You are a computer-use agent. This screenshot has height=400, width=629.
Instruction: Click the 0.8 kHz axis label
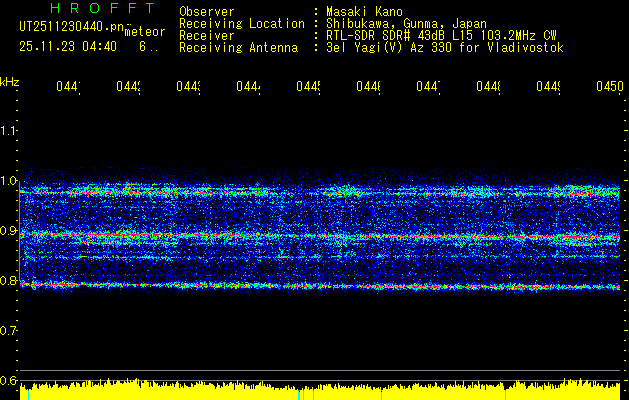pyautogui.click(x=9, y=280)
